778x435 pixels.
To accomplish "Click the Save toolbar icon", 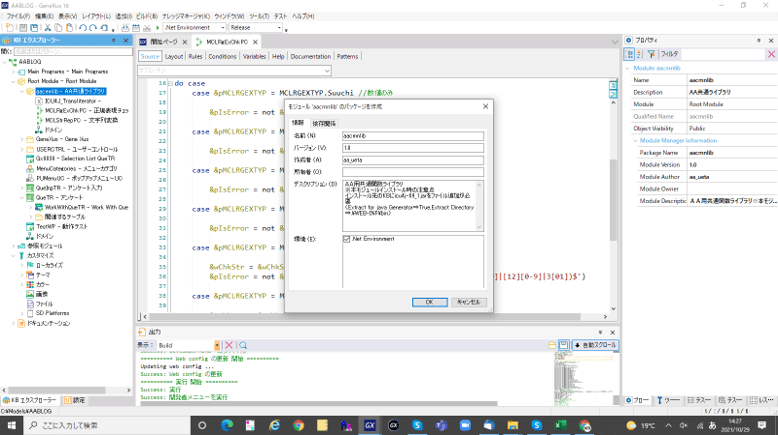I will click(23, 28).
